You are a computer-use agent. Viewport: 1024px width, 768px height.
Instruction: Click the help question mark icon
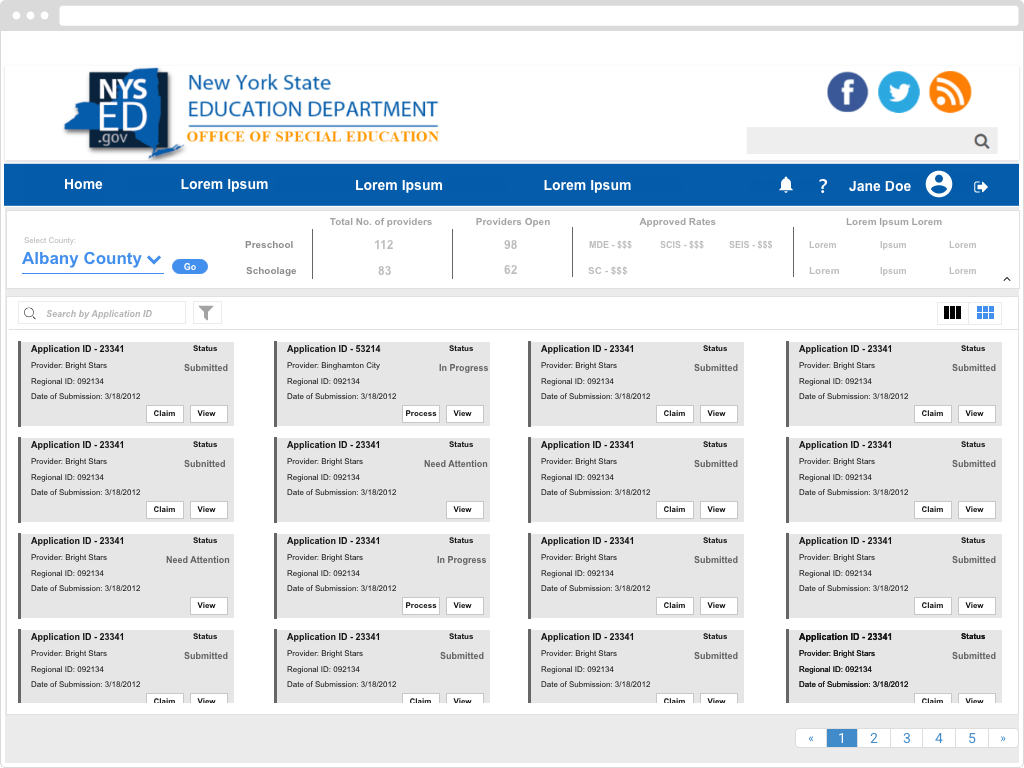tap(823, 186)
